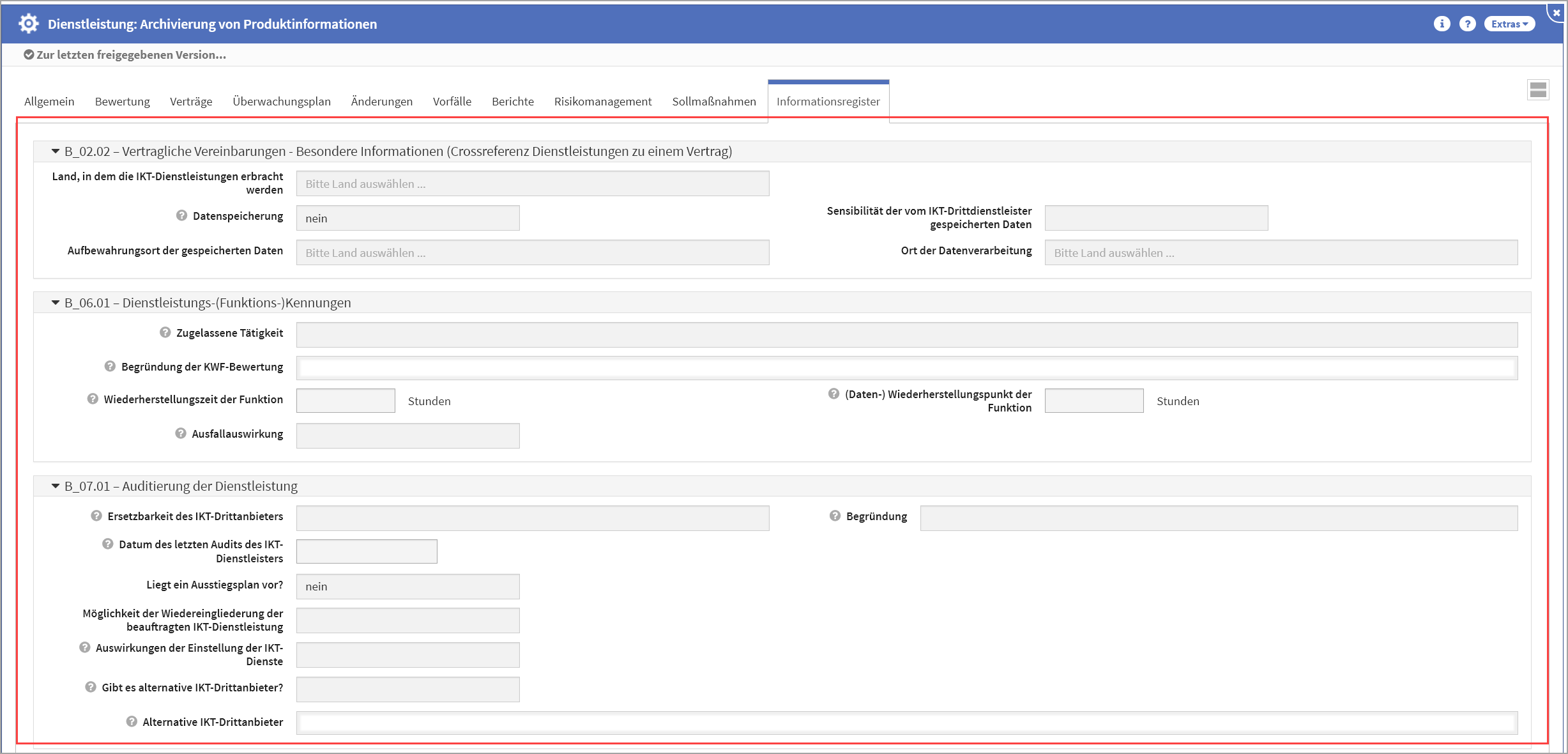
Task: Click help icon for Wiederherstellungszeit der Funktion
Action: pyautogui.click(x=93, y=399)
